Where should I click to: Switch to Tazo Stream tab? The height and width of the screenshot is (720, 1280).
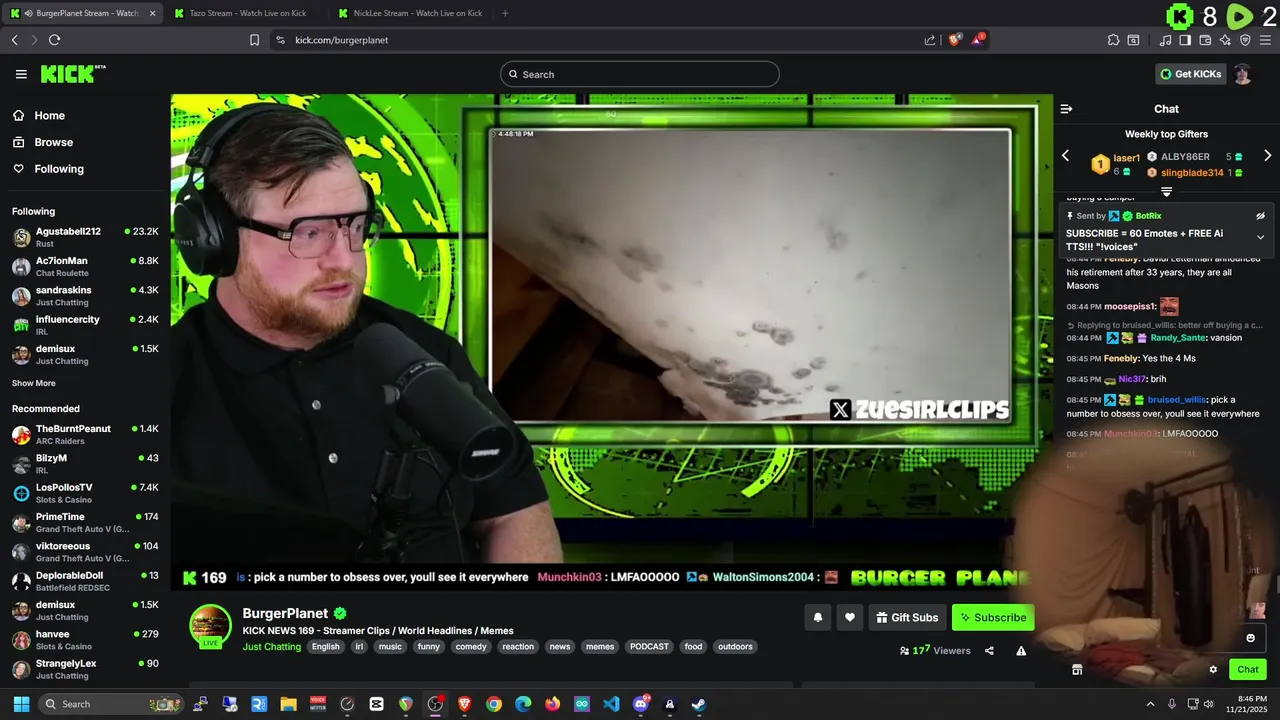tap(246, 13)
